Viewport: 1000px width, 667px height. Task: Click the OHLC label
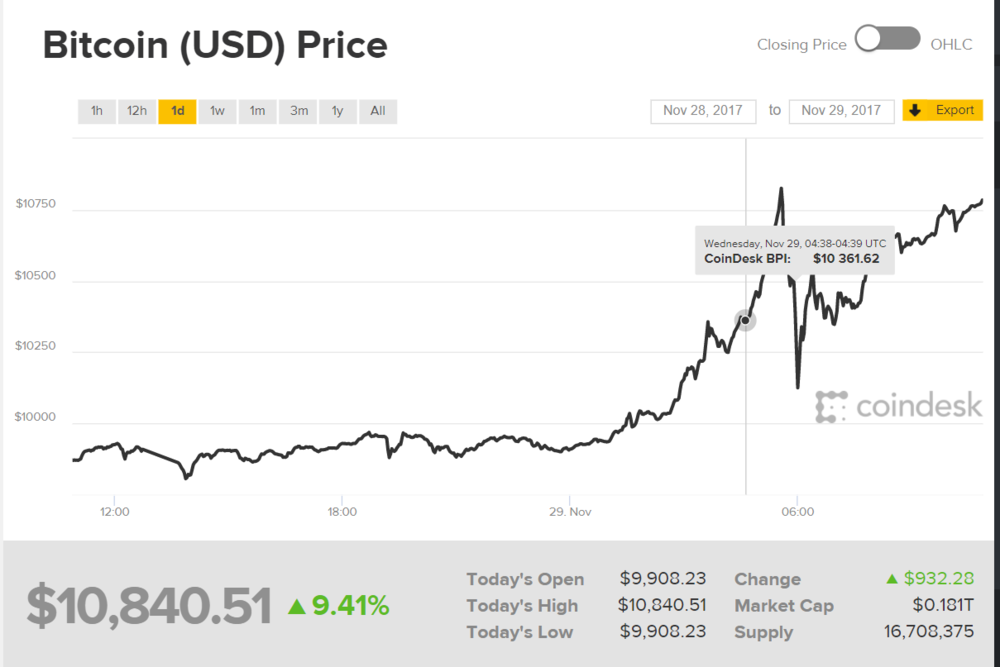click(951, 45)
